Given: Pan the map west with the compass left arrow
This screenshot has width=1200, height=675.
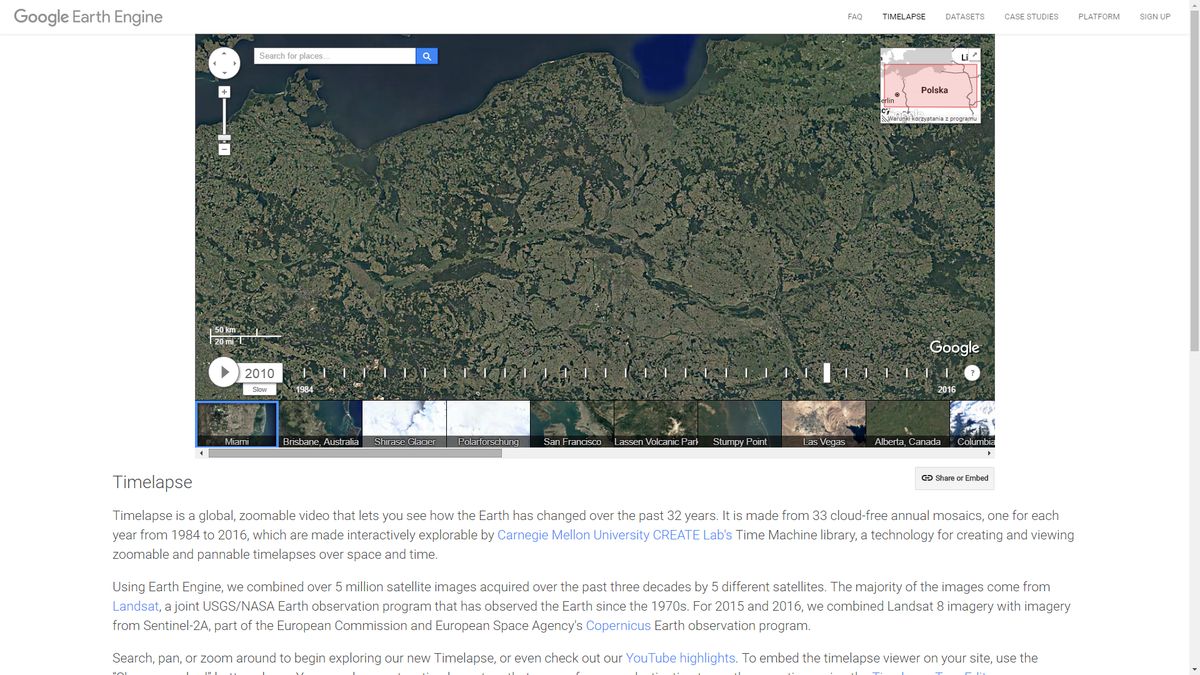Looking at the screenshot, I should click(x=214, y=63).
